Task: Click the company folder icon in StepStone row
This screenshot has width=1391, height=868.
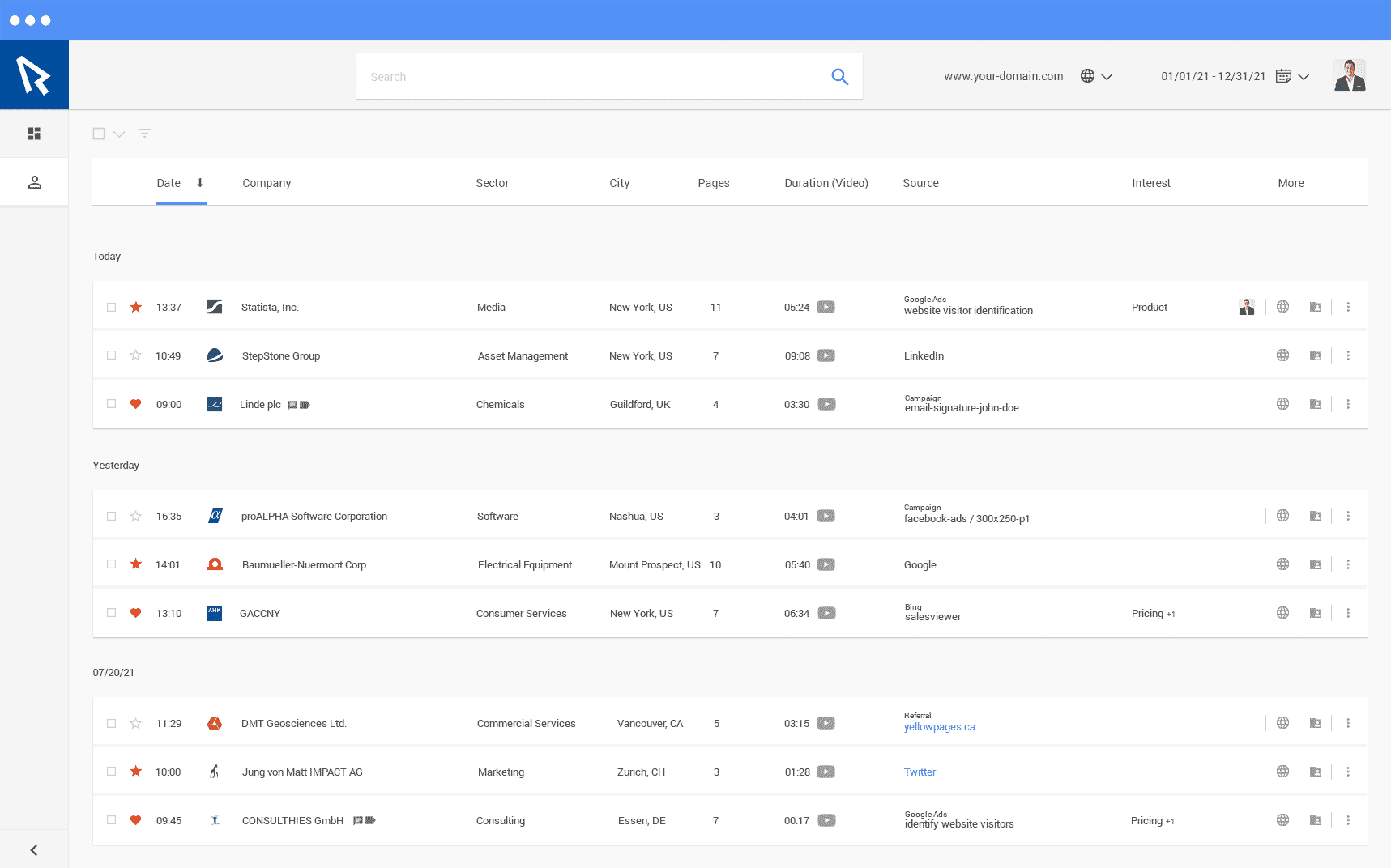Action: [1316, 355]
